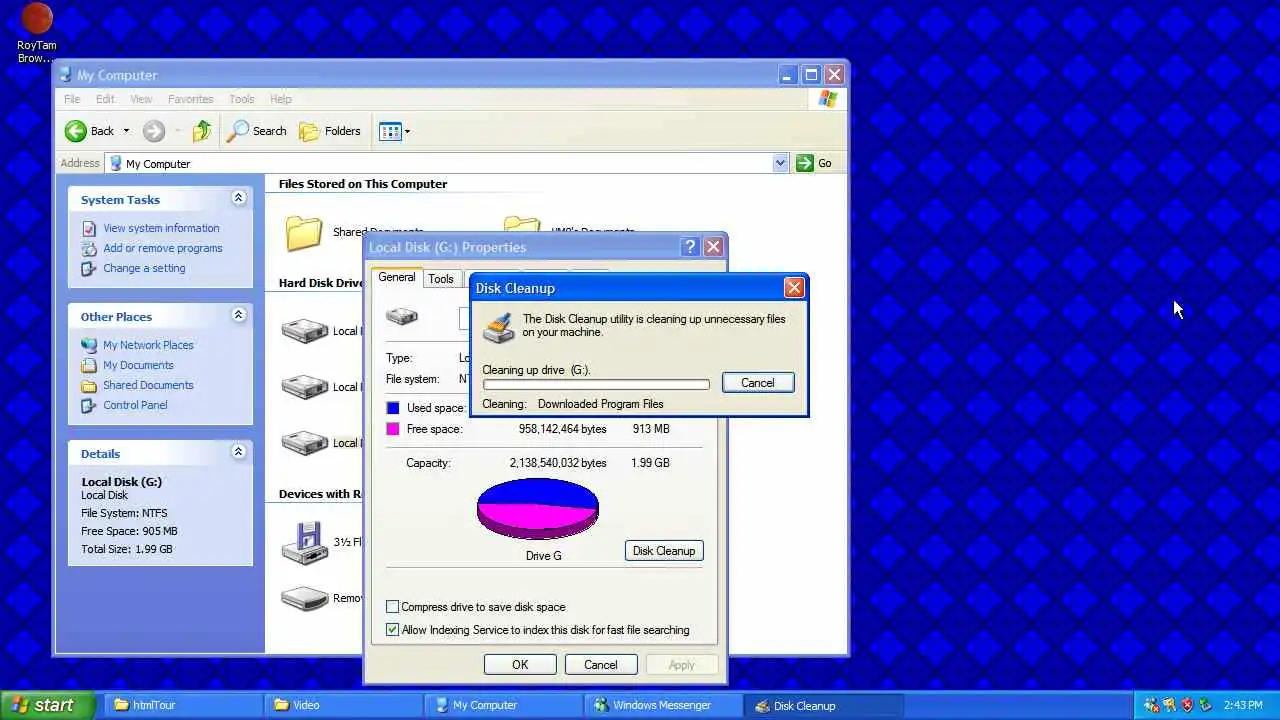Collapse the System Tasks panel
1280x720 pixels.
pos(238,198)
